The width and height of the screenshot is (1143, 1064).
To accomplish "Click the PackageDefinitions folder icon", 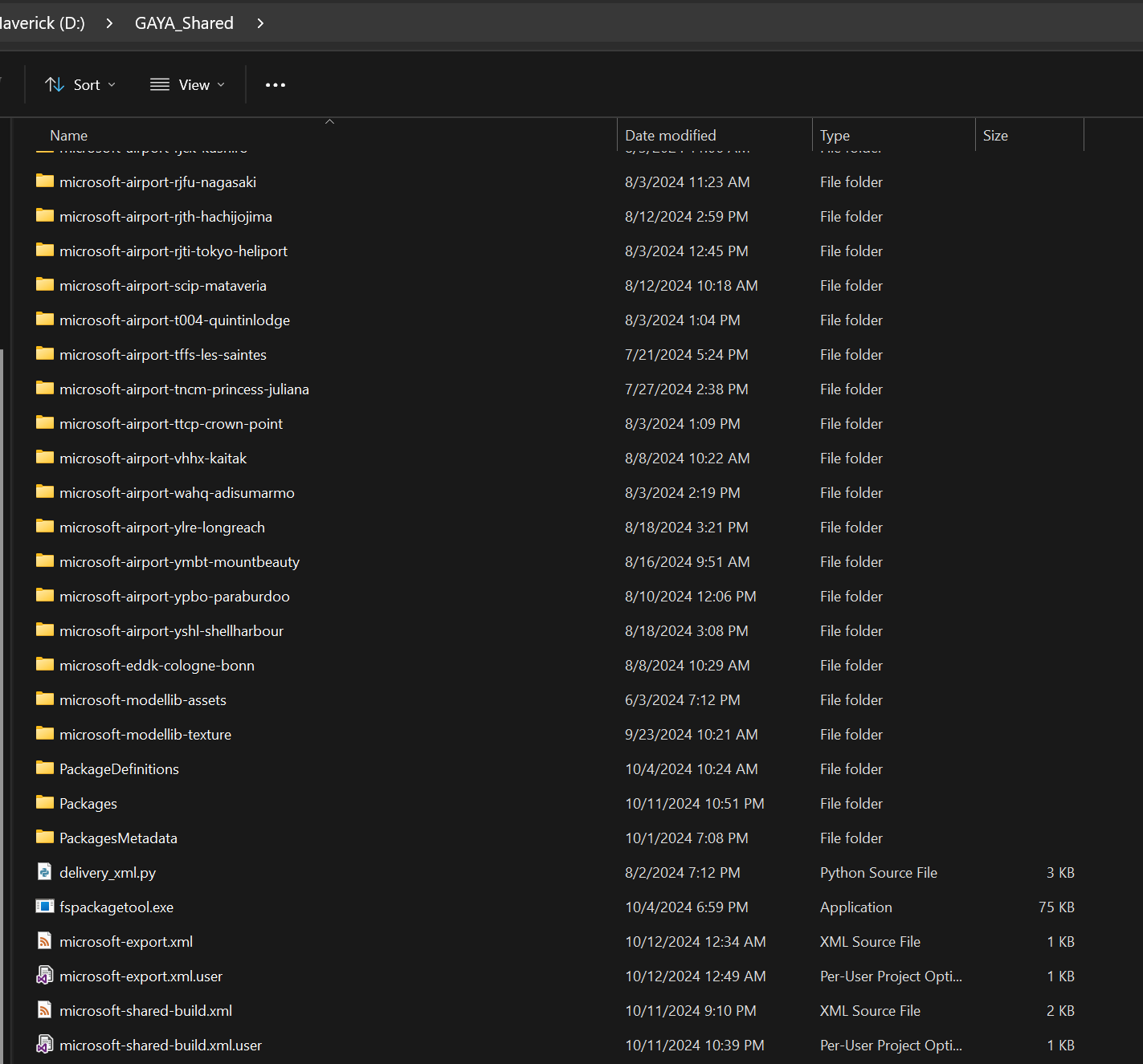I will point(45,768).
